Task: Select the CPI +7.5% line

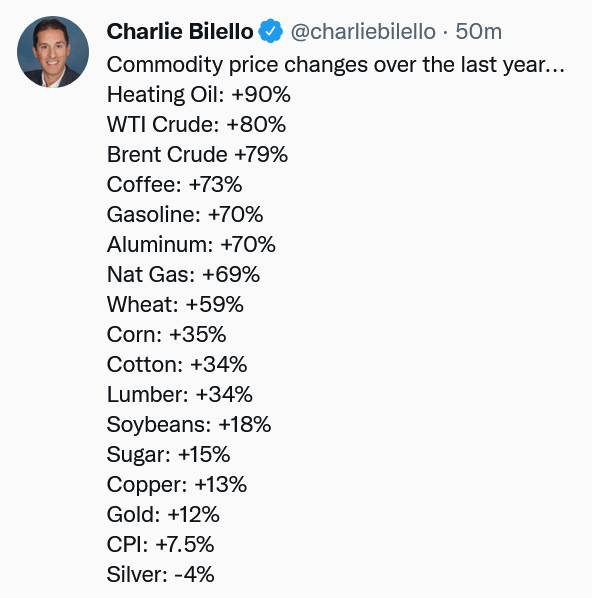Action: [x=161, y=544]
